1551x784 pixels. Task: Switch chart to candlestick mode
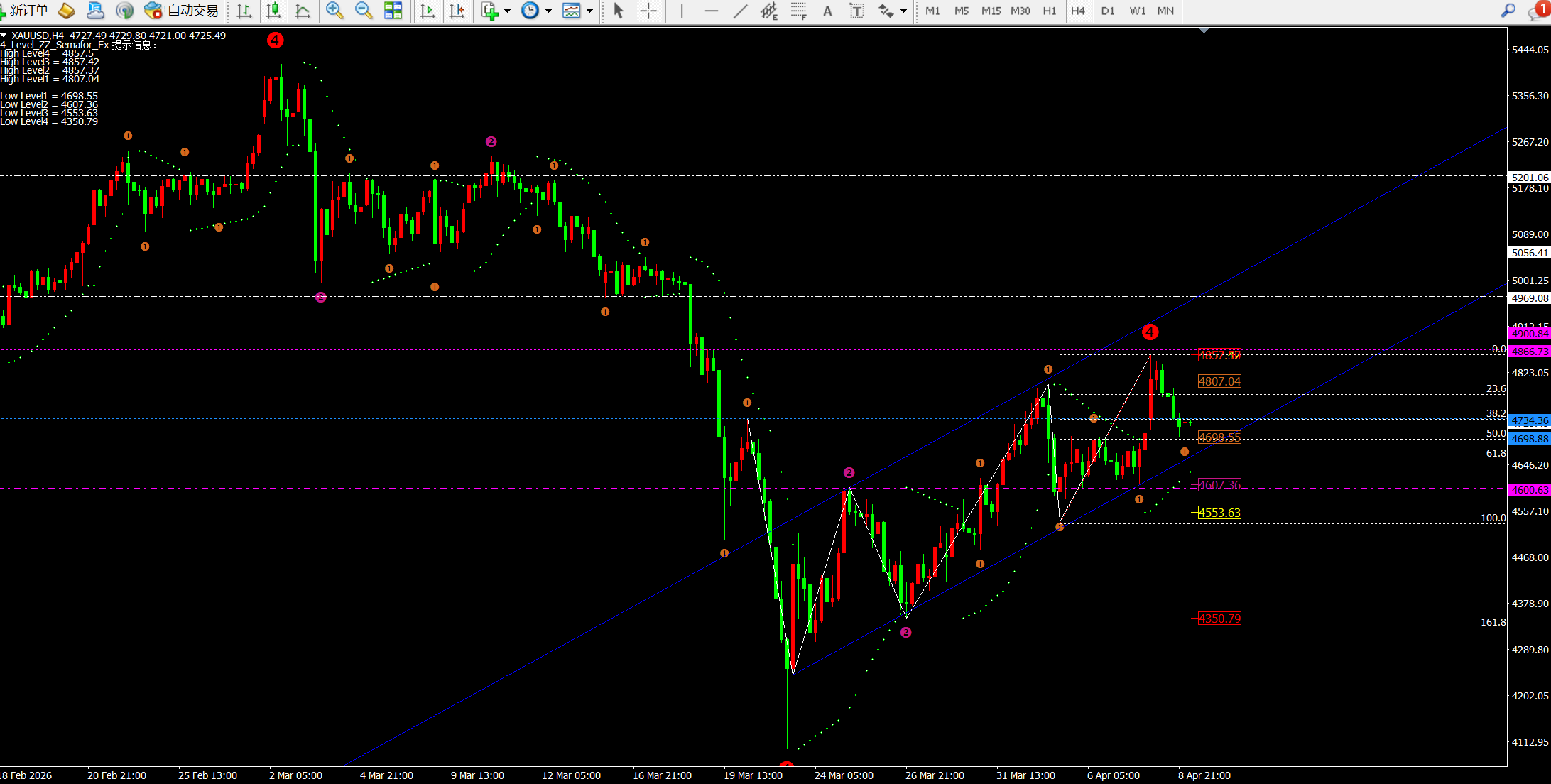click(273, 11)
